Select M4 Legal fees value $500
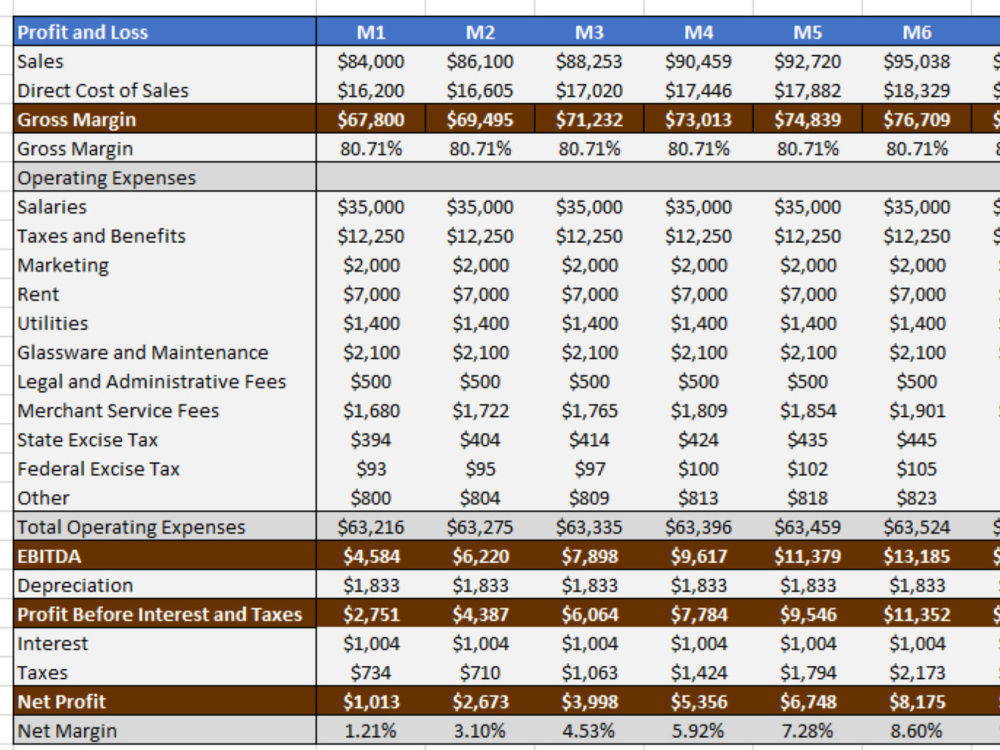Image resolution: width=1000 pixels, height=750 pixels. pyautogui.click(x=698, y=381)
